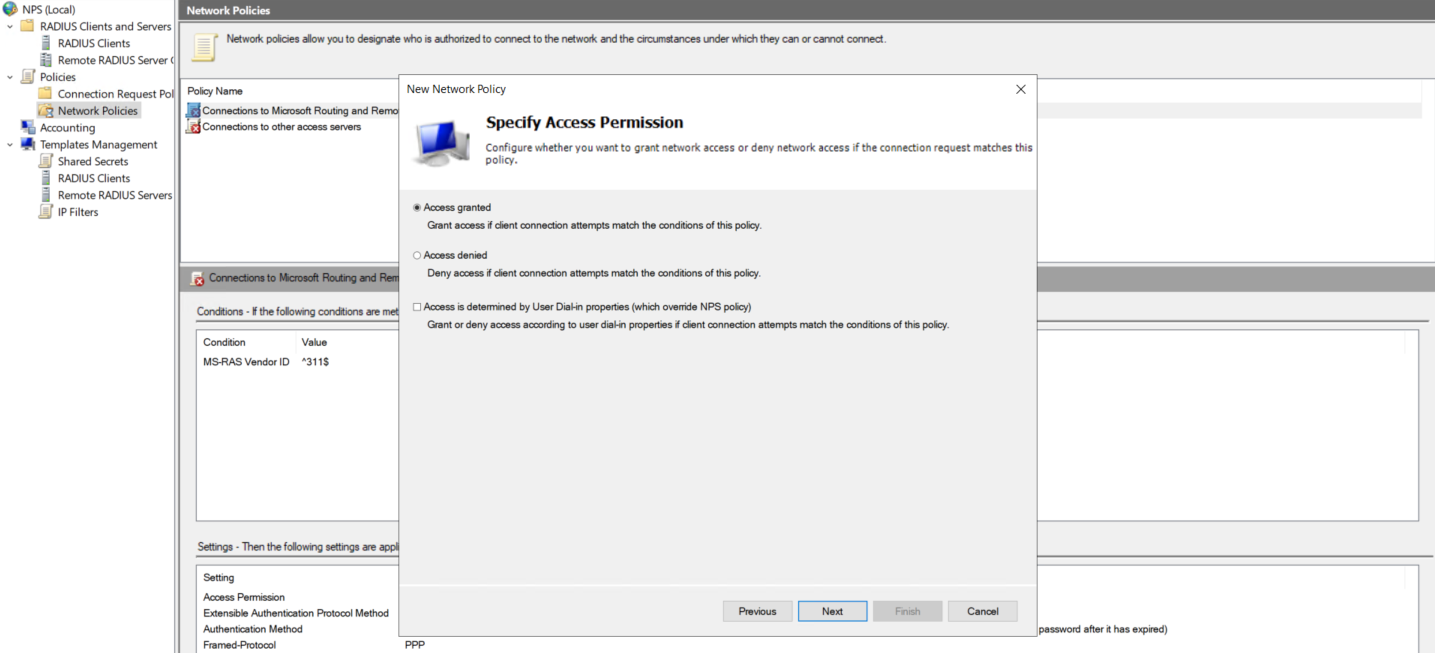Image resolution: width=1435 pixels, height=653 pixels.
Task: Click the Remote RADIUS Servers template icon
Action: [45, 195]
